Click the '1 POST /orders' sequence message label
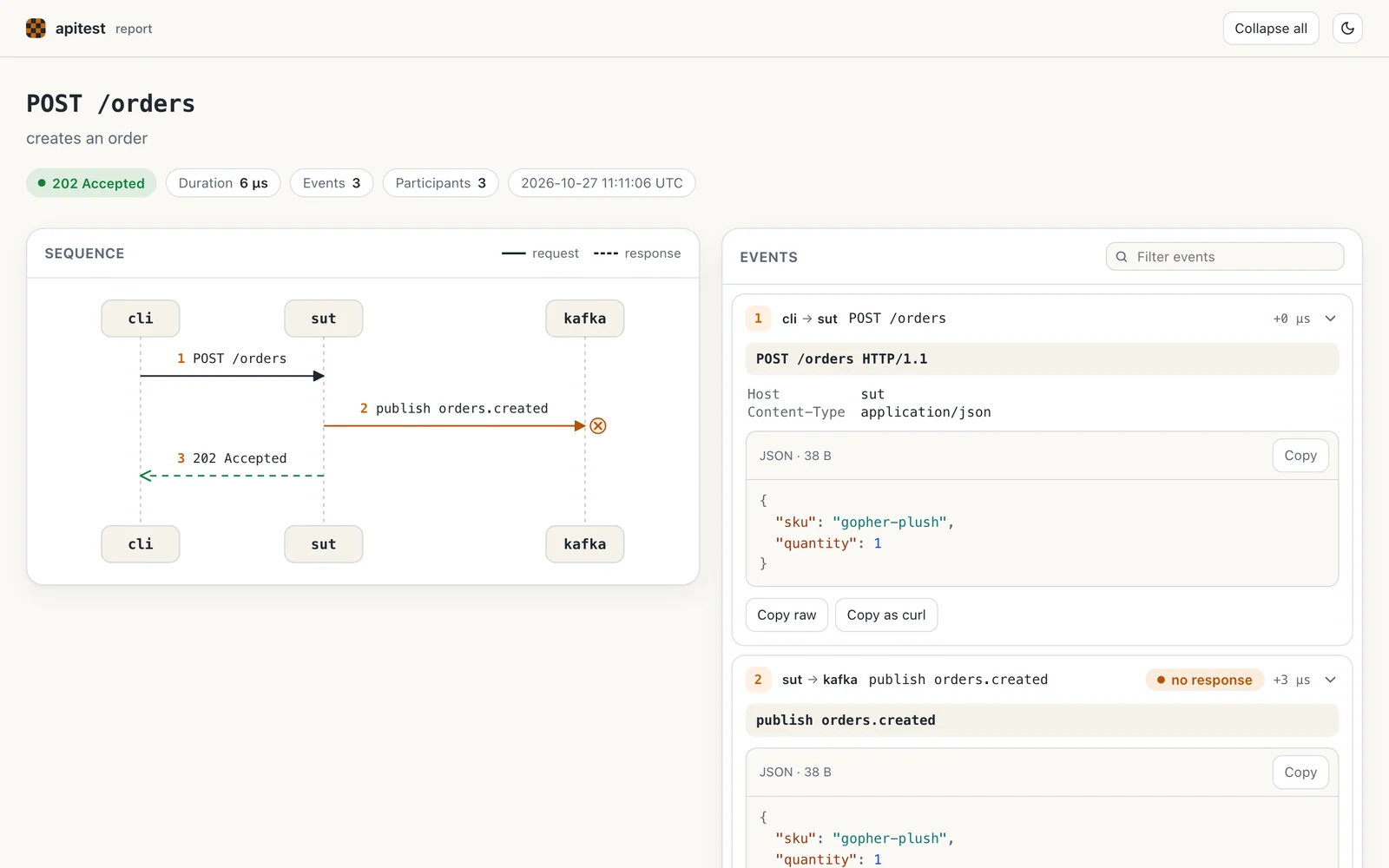 (232, 358)
